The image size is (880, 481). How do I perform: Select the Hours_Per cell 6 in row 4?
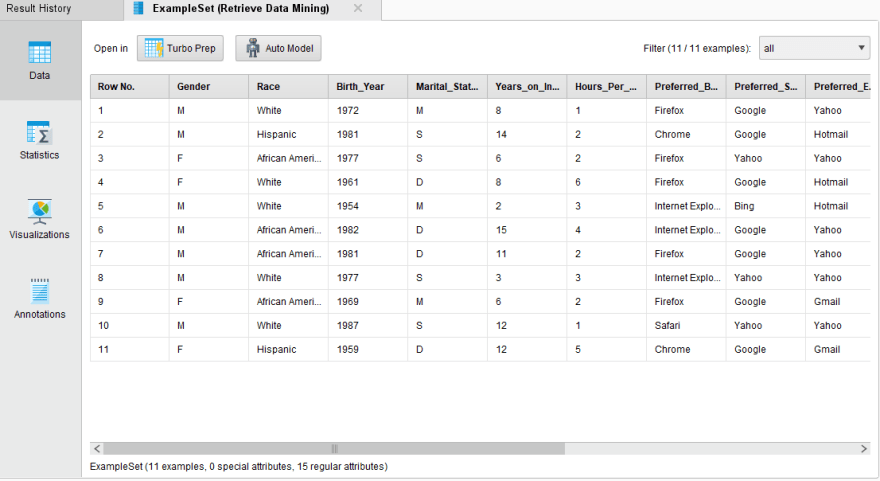click(607, 182)
